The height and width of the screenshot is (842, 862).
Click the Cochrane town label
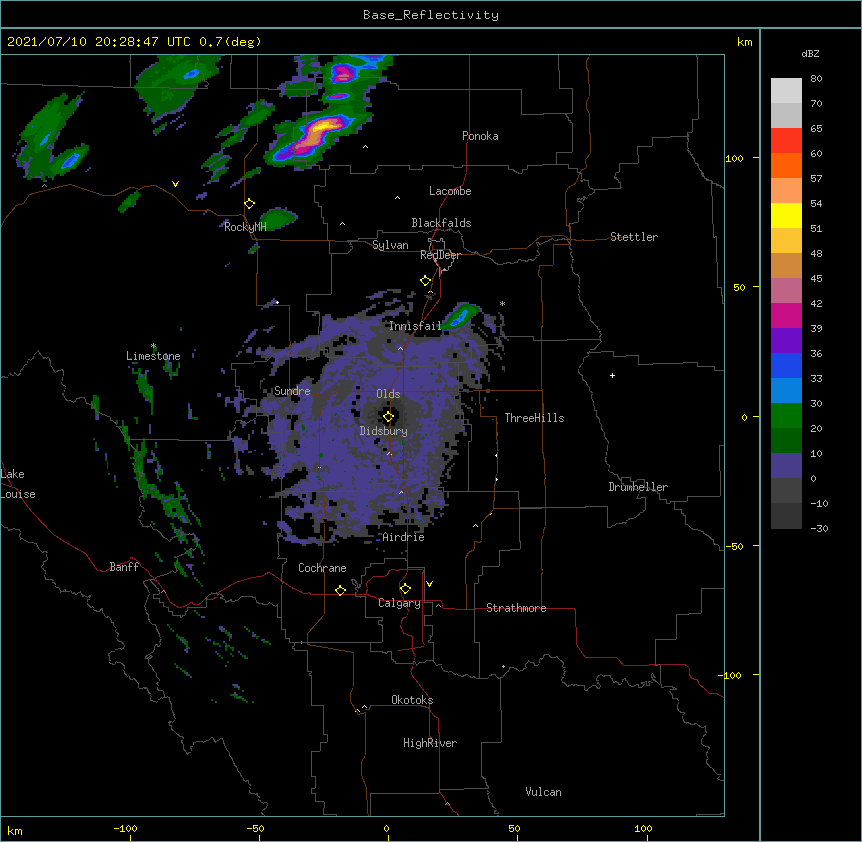point(322,568)
